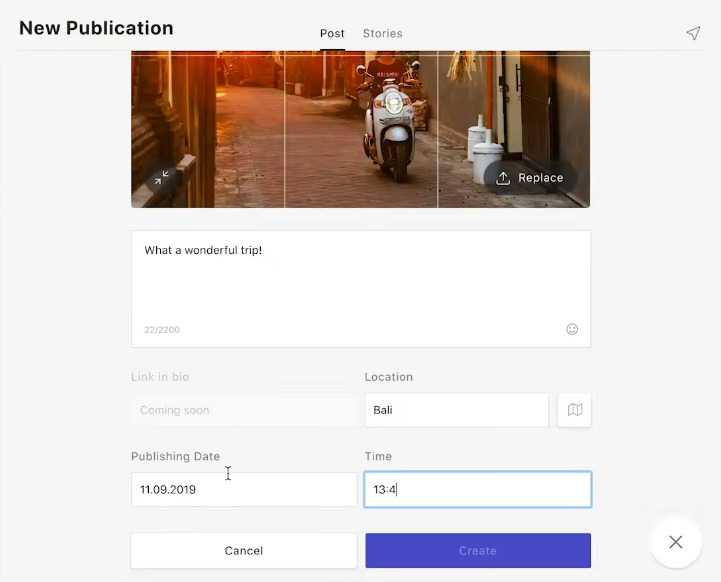Screen dimensions: 721x582
Task: Click the Publishing Date field 11.09.2019
Action: coord(244,490)
